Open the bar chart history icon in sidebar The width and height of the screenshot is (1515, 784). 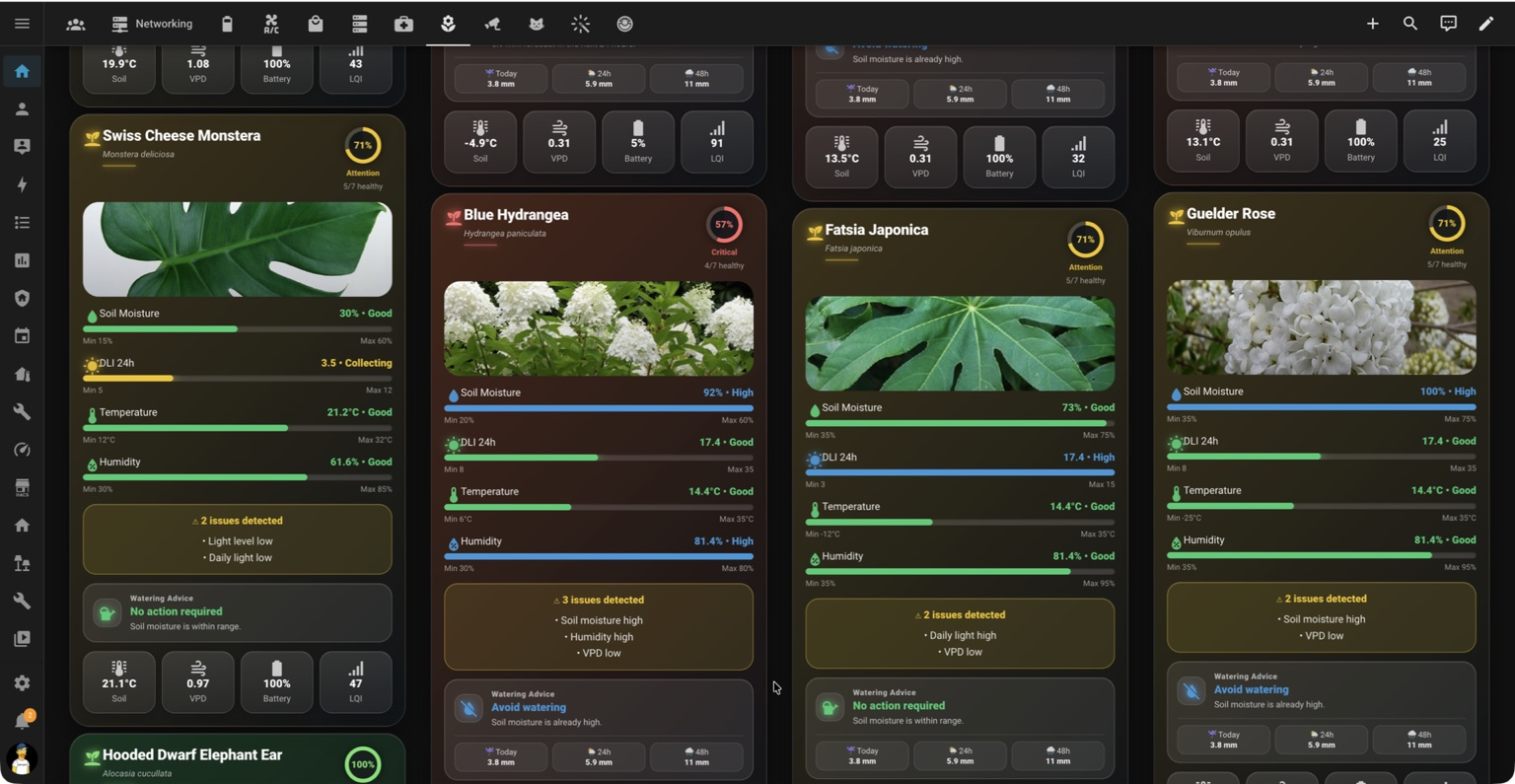(22, 260)
